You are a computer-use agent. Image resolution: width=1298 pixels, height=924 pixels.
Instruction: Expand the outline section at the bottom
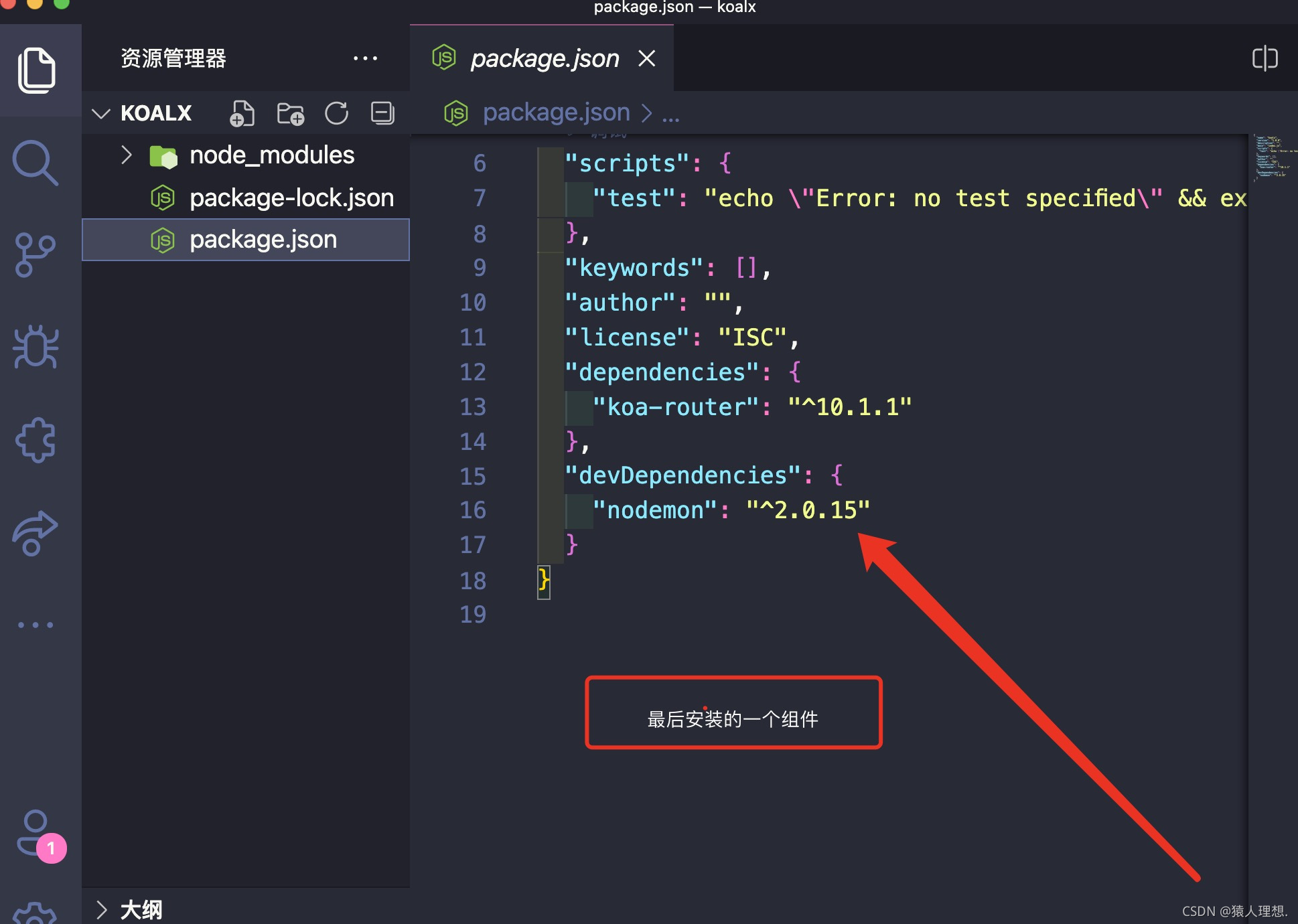(101, 909)
